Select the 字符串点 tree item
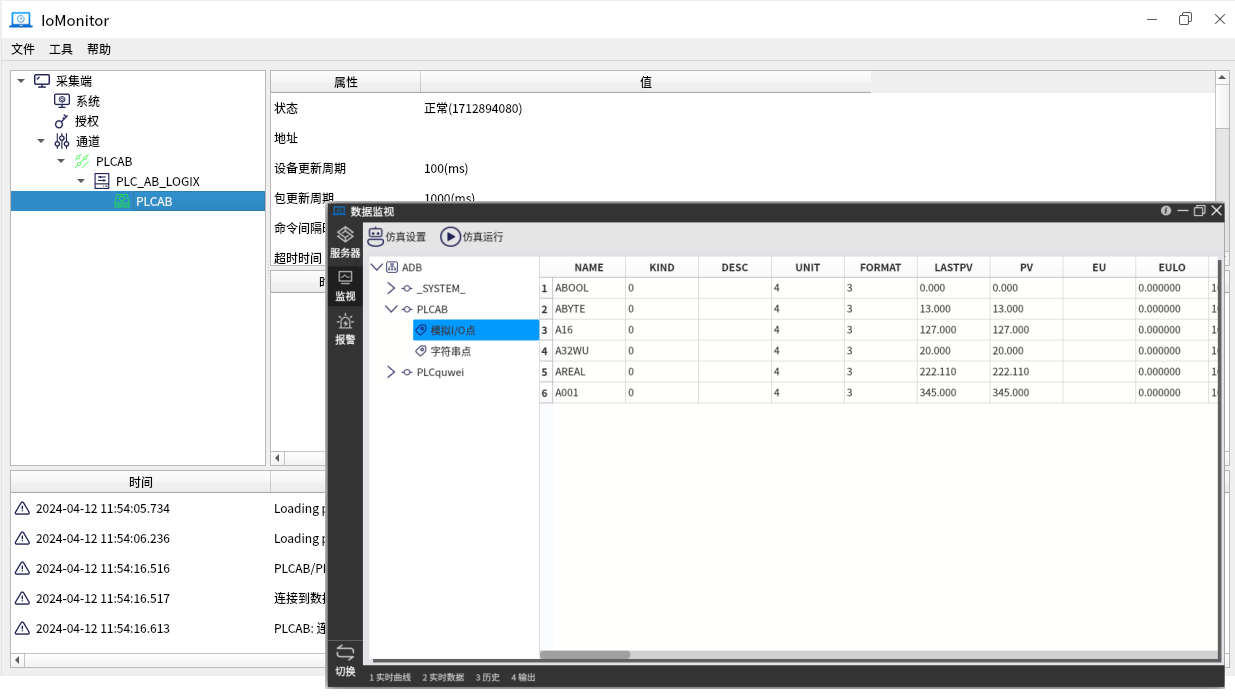Viewport: 1235px width, 699px height. click(450, 351)
